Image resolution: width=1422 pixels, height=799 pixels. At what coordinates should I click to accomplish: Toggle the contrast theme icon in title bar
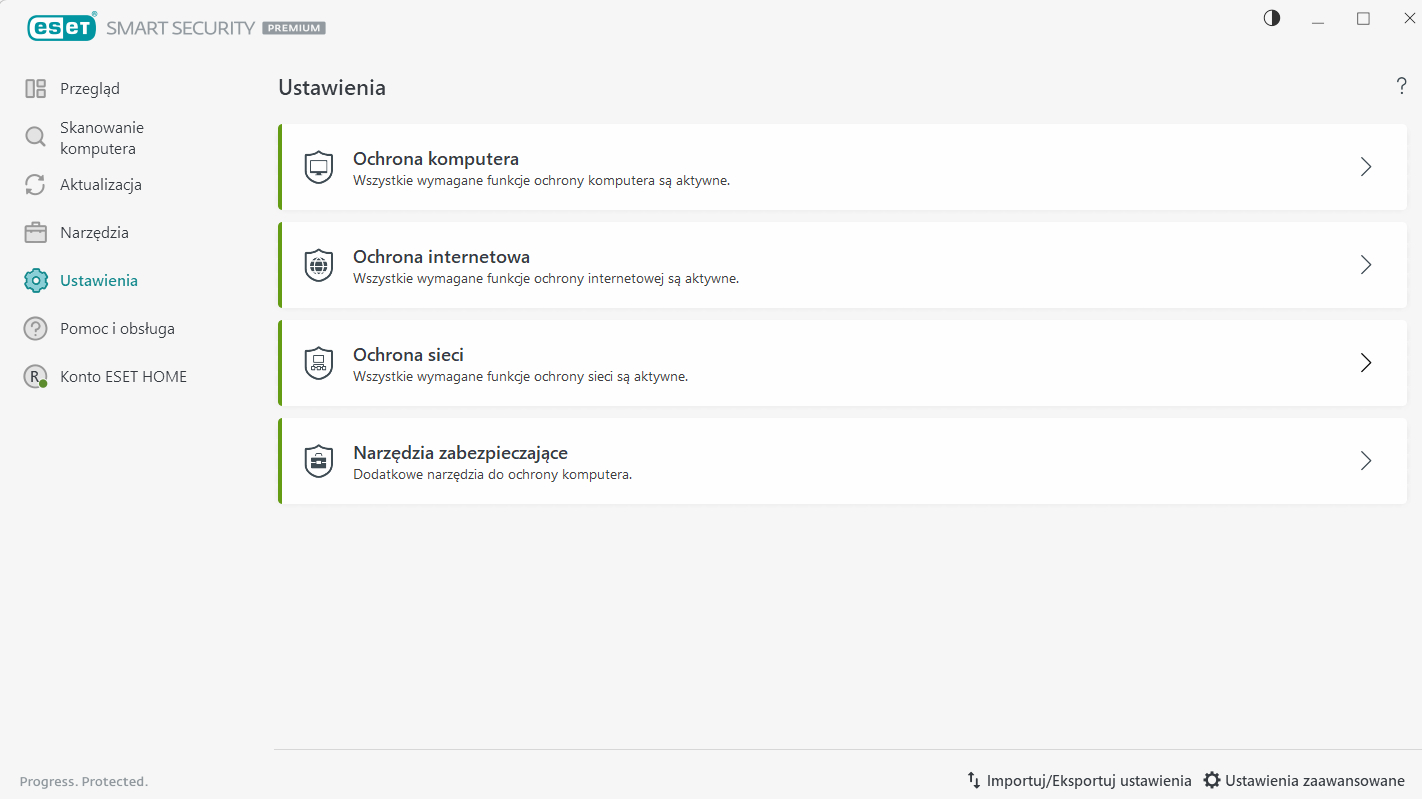coord(1272,18)
